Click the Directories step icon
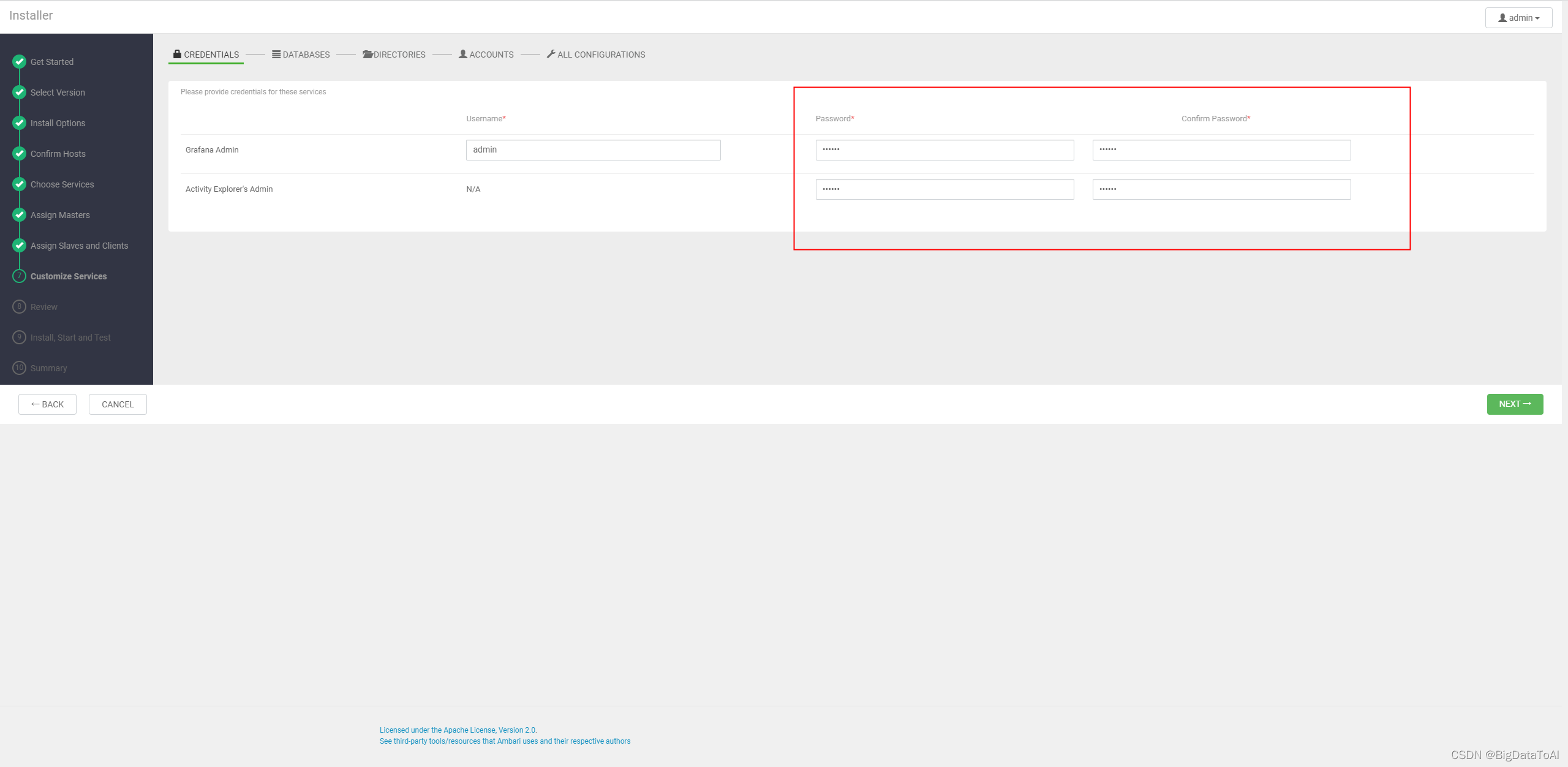This screenshot has height=767, width=1568. point(366,54)
